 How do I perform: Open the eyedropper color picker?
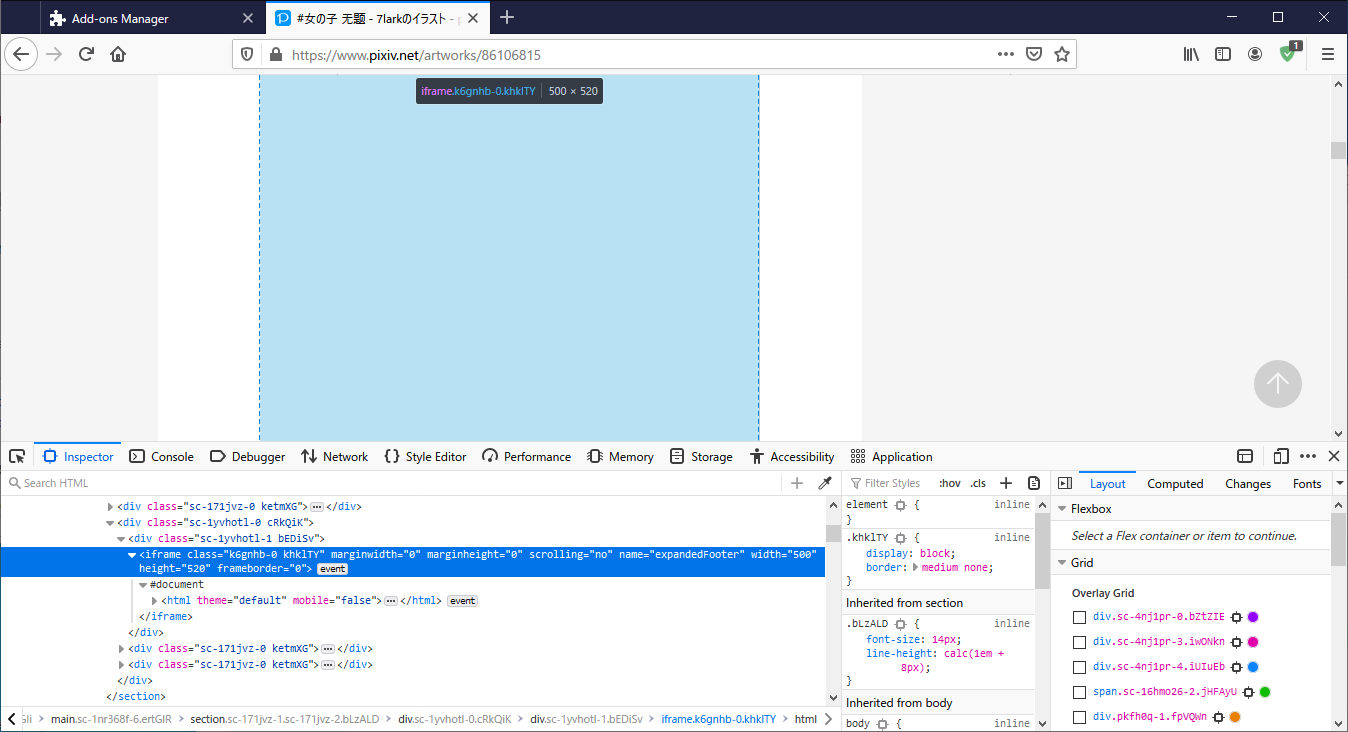[x=825, y=483]
